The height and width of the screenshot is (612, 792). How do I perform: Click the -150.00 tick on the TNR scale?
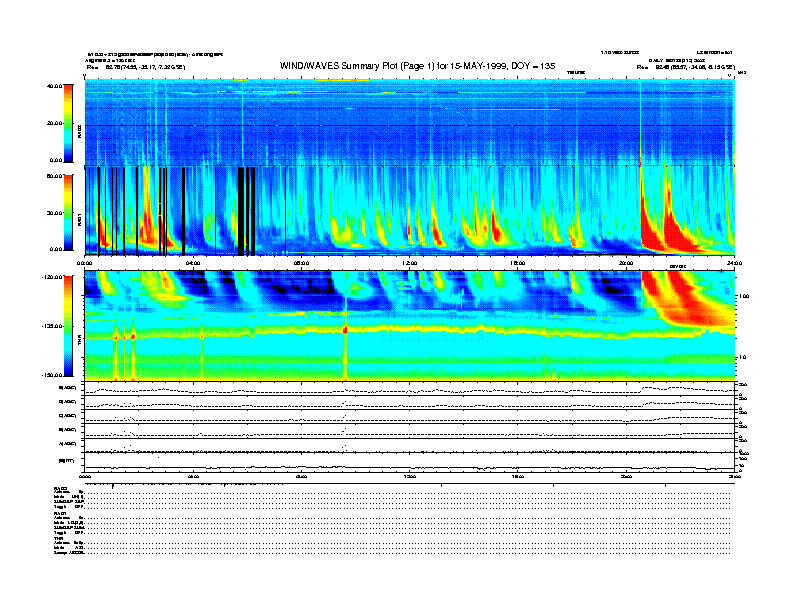point(52,375)
